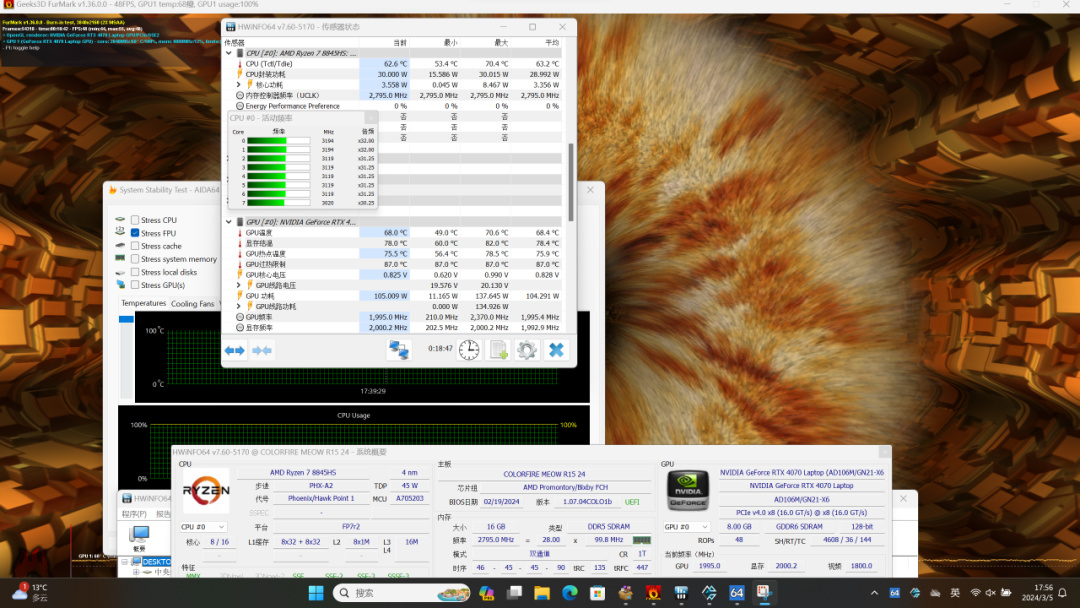Select the CPU (Tctl/Tdie) sensor row

point(397,63)
